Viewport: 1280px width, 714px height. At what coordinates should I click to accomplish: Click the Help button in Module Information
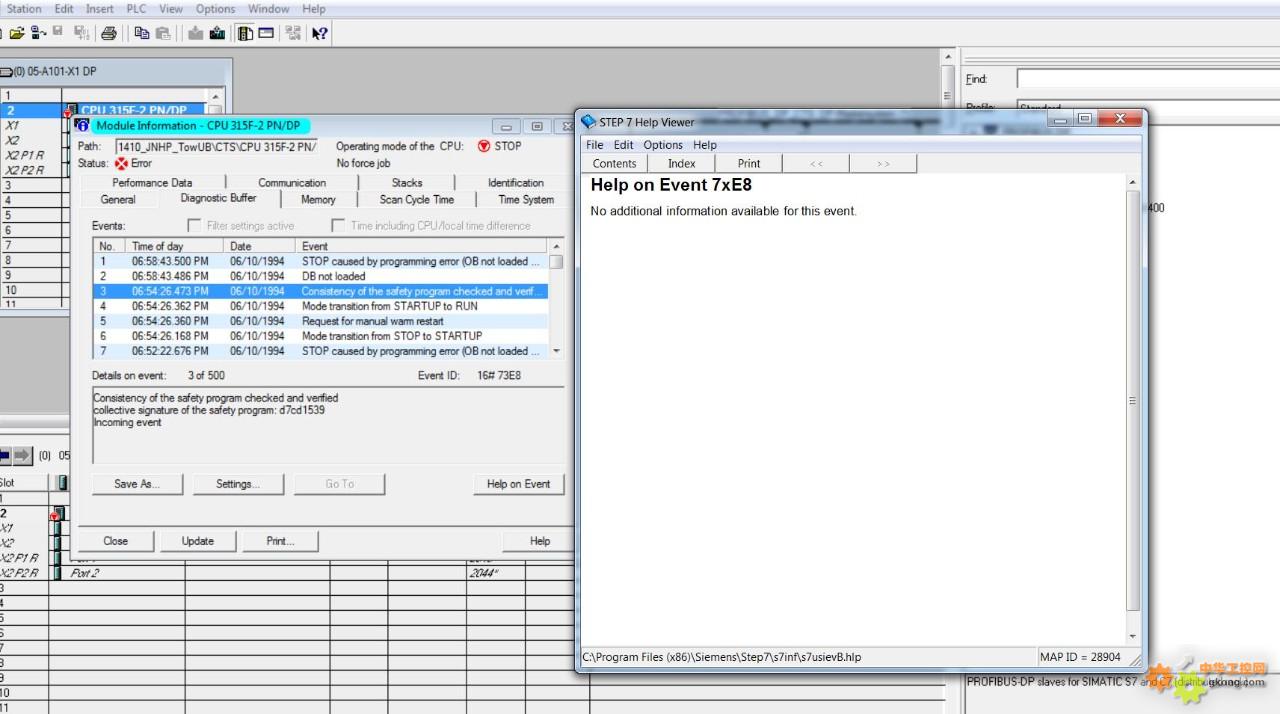(540, 541)
